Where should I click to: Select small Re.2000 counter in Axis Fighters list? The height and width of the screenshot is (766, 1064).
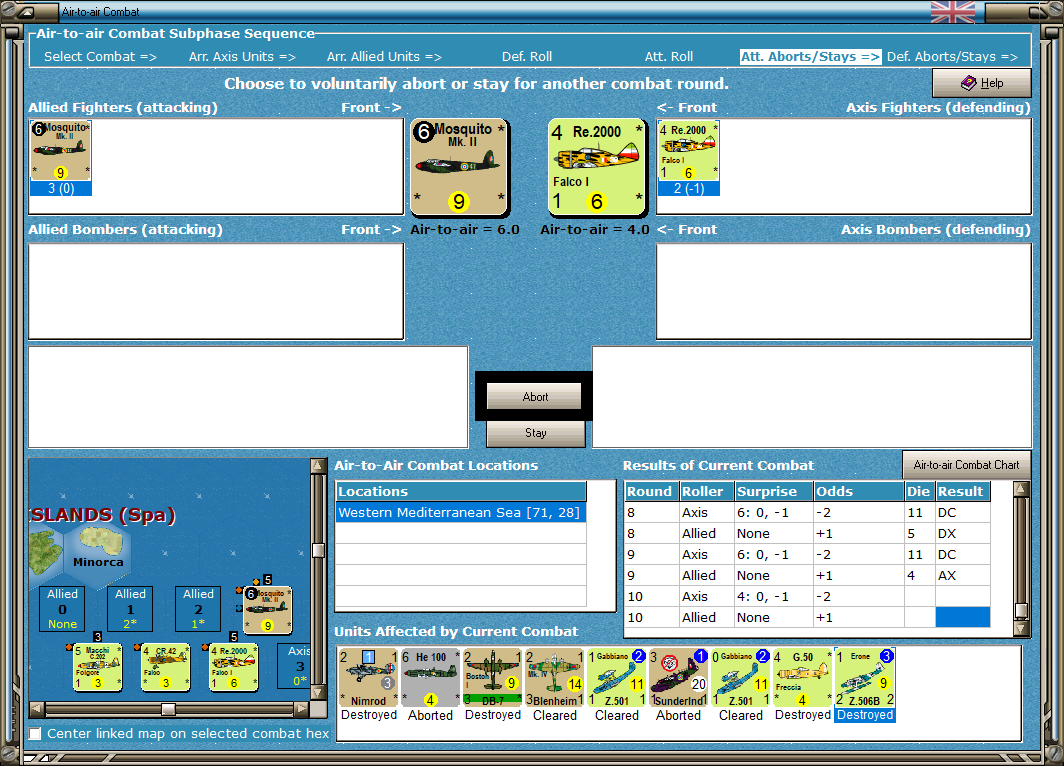[x=688, y=151]
